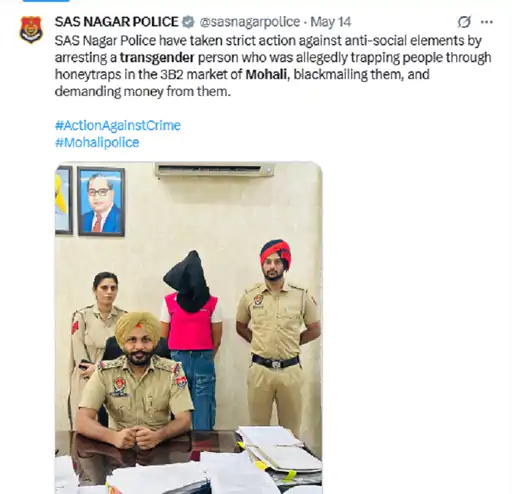Open the three-dot more options menu
512x494 pixels.
click(487, 22)
